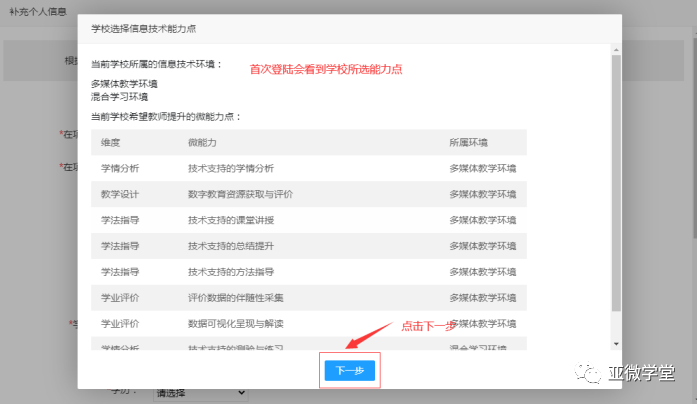
Task: Click the 学校选择信息技术能力点 dialog title
Action: [143, 29]
